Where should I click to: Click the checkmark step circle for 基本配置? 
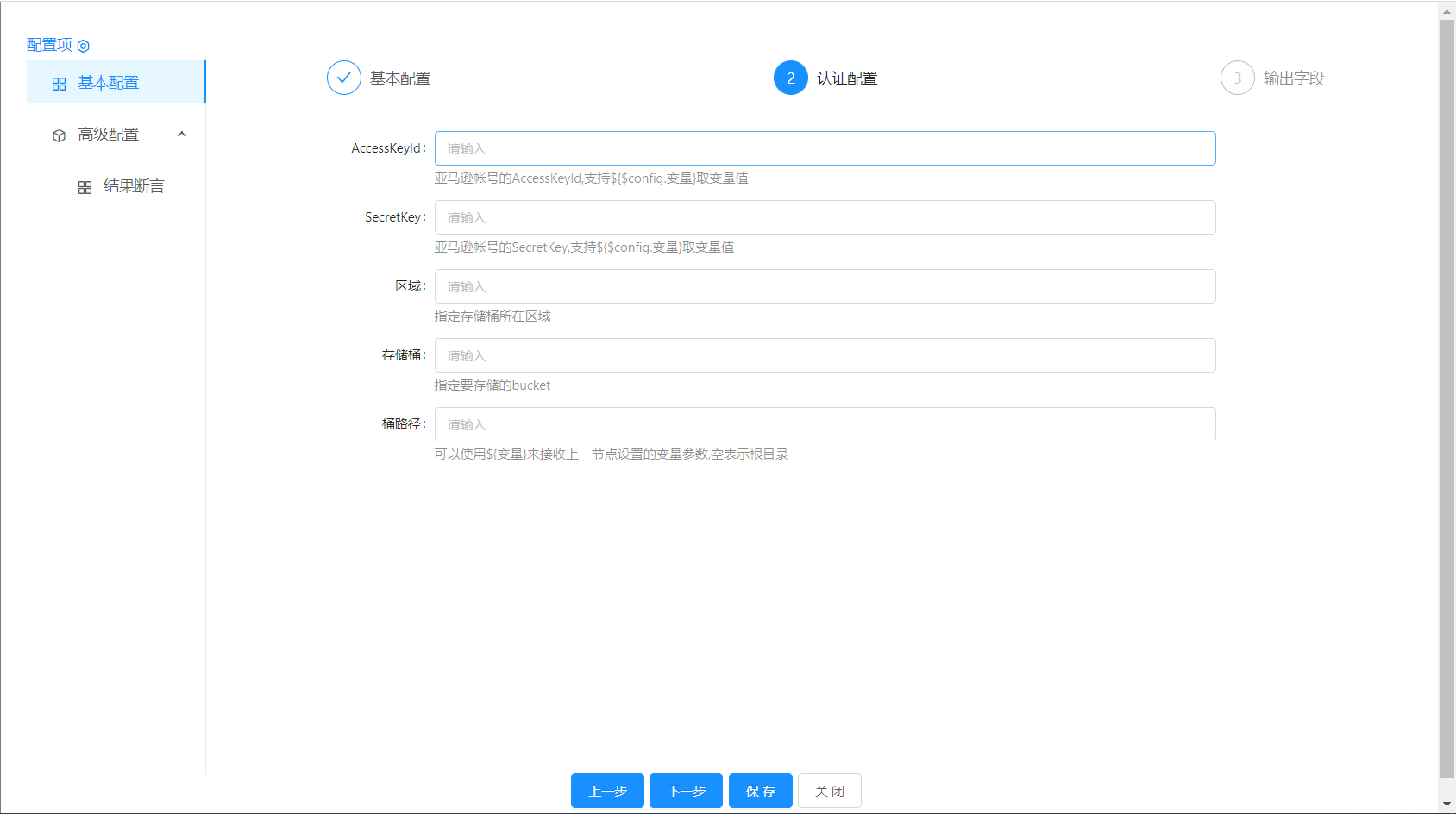pyautogui.click(x=343, y=78)
